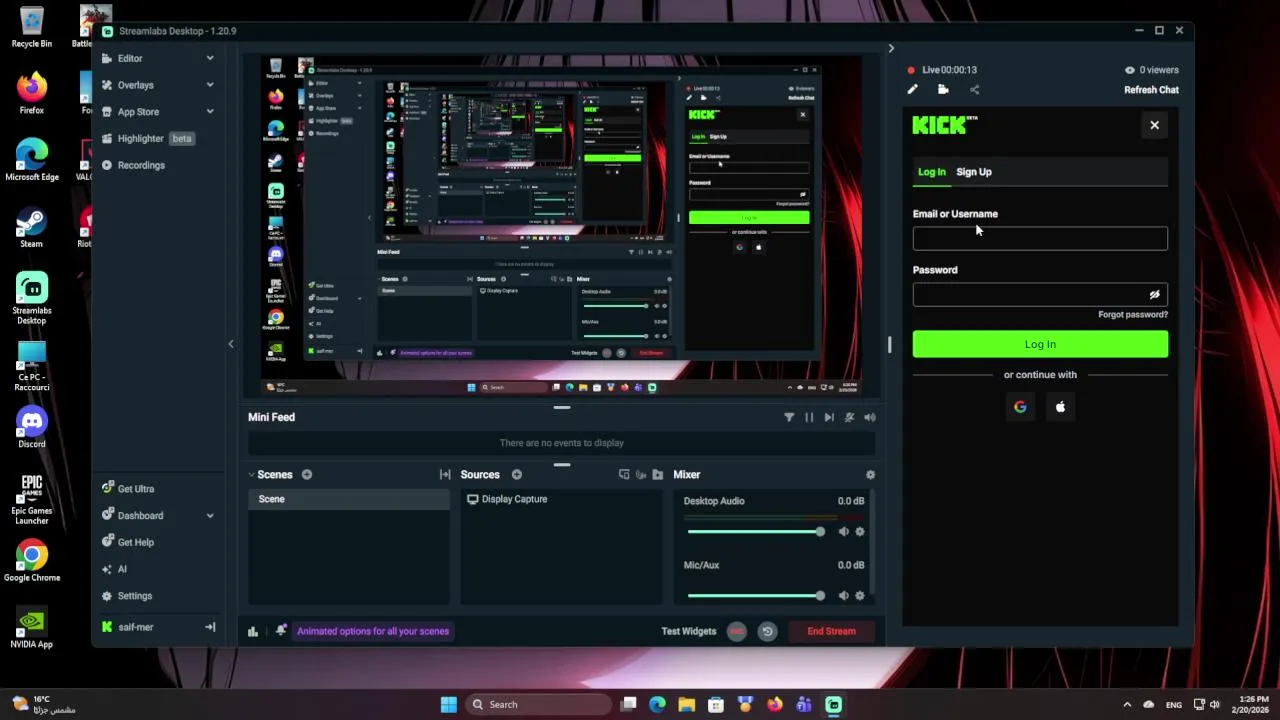
Task: Expand the Overlays chevron
Action: 210,85
